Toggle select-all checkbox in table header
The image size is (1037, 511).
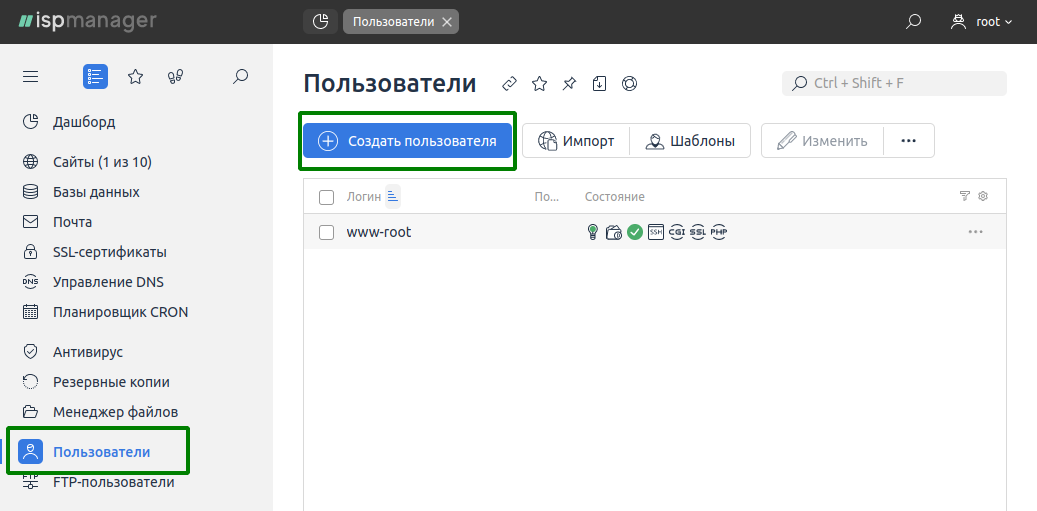(x=326, y=197)
